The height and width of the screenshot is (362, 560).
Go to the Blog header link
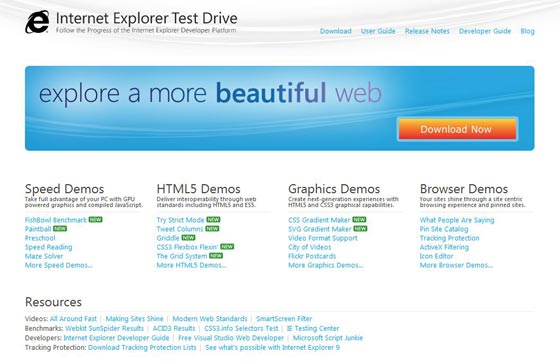(528, 31)
